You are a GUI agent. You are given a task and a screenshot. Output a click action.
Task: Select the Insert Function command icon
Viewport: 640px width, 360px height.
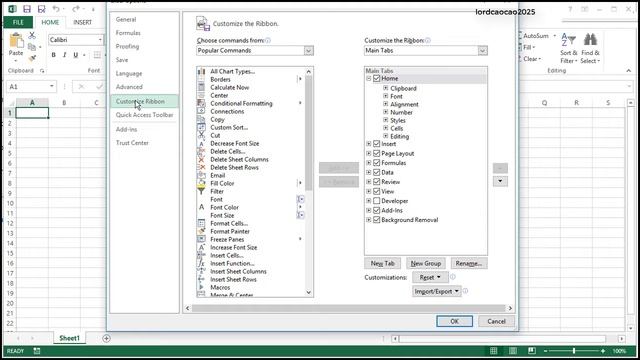point(201,263)
